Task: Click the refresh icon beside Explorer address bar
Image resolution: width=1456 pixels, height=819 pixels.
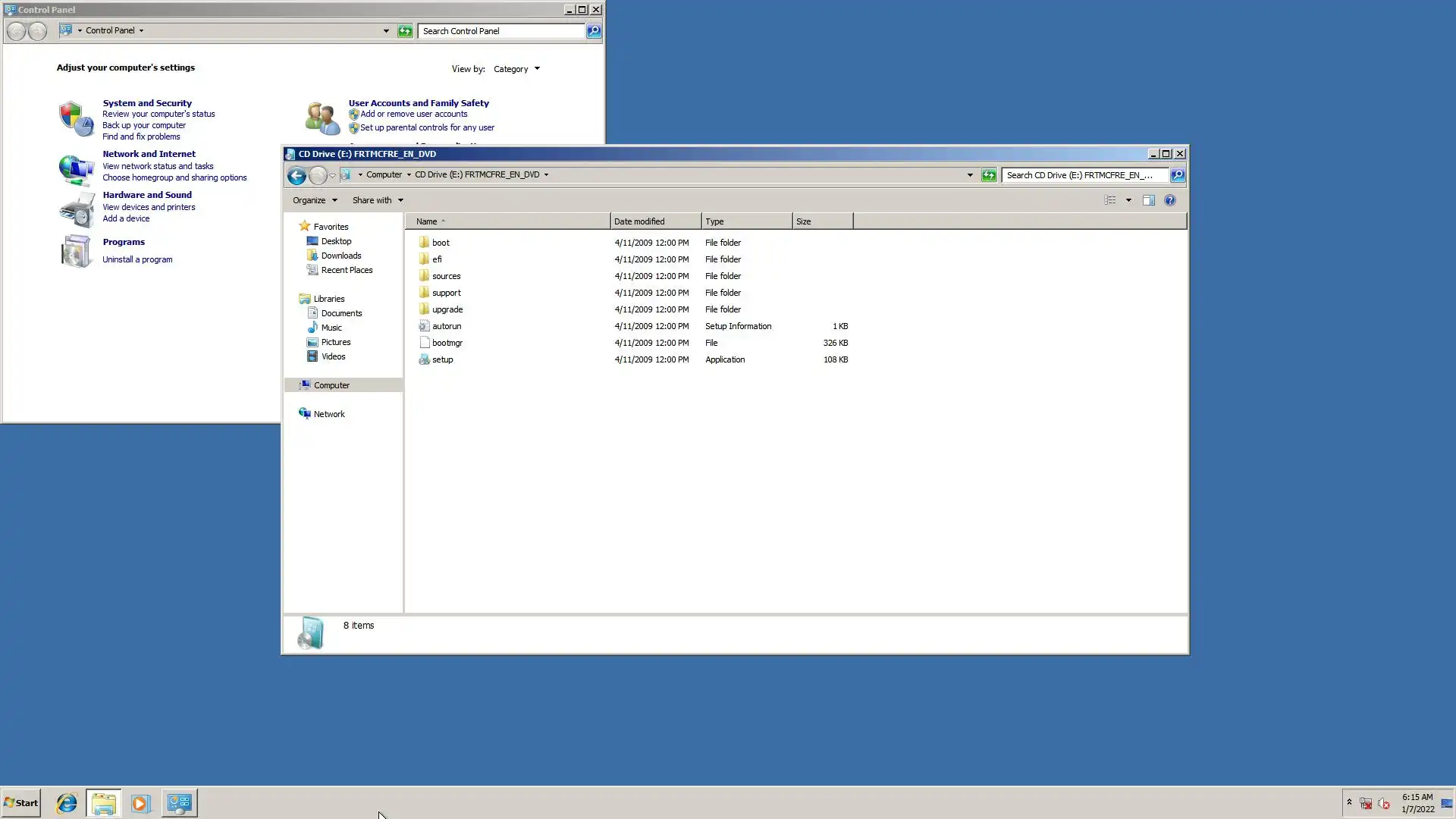Action: pos(988,175)
